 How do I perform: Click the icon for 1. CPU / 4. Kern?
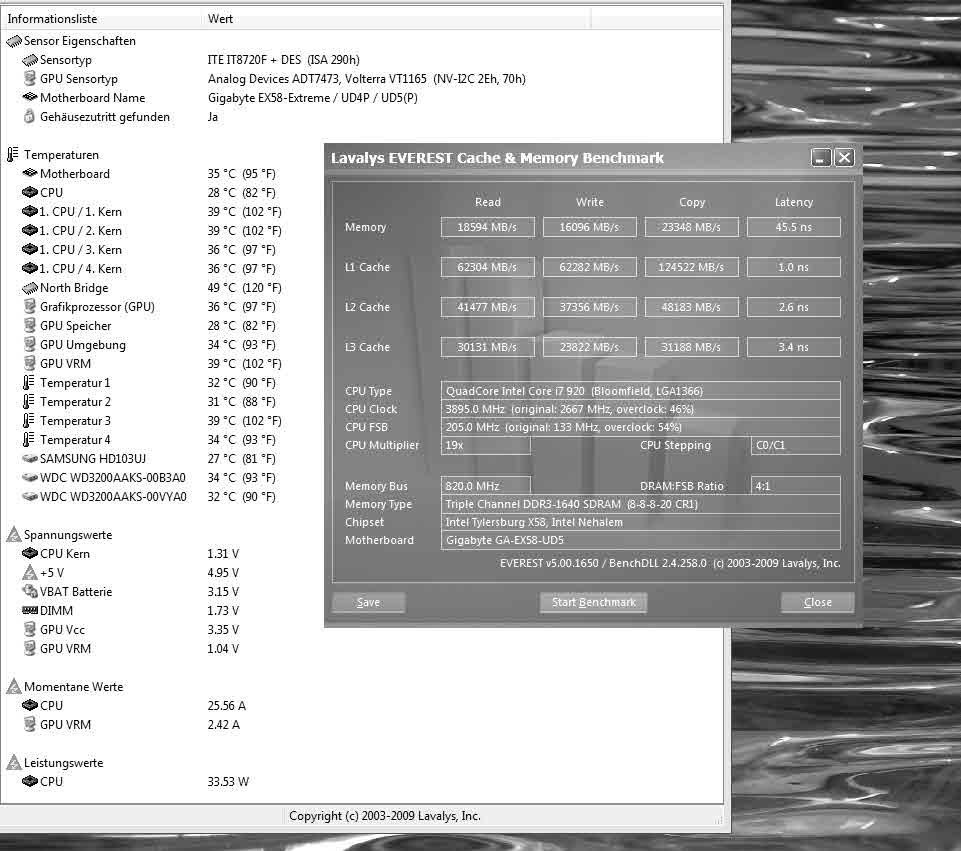(29, 268)
